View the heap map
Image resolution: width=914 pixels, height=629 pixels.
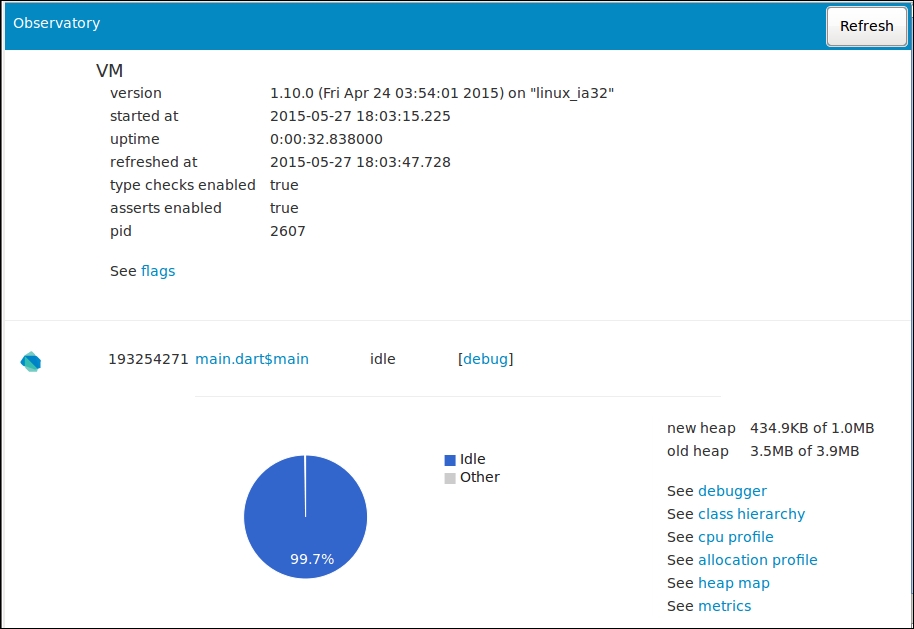[734, 582]
